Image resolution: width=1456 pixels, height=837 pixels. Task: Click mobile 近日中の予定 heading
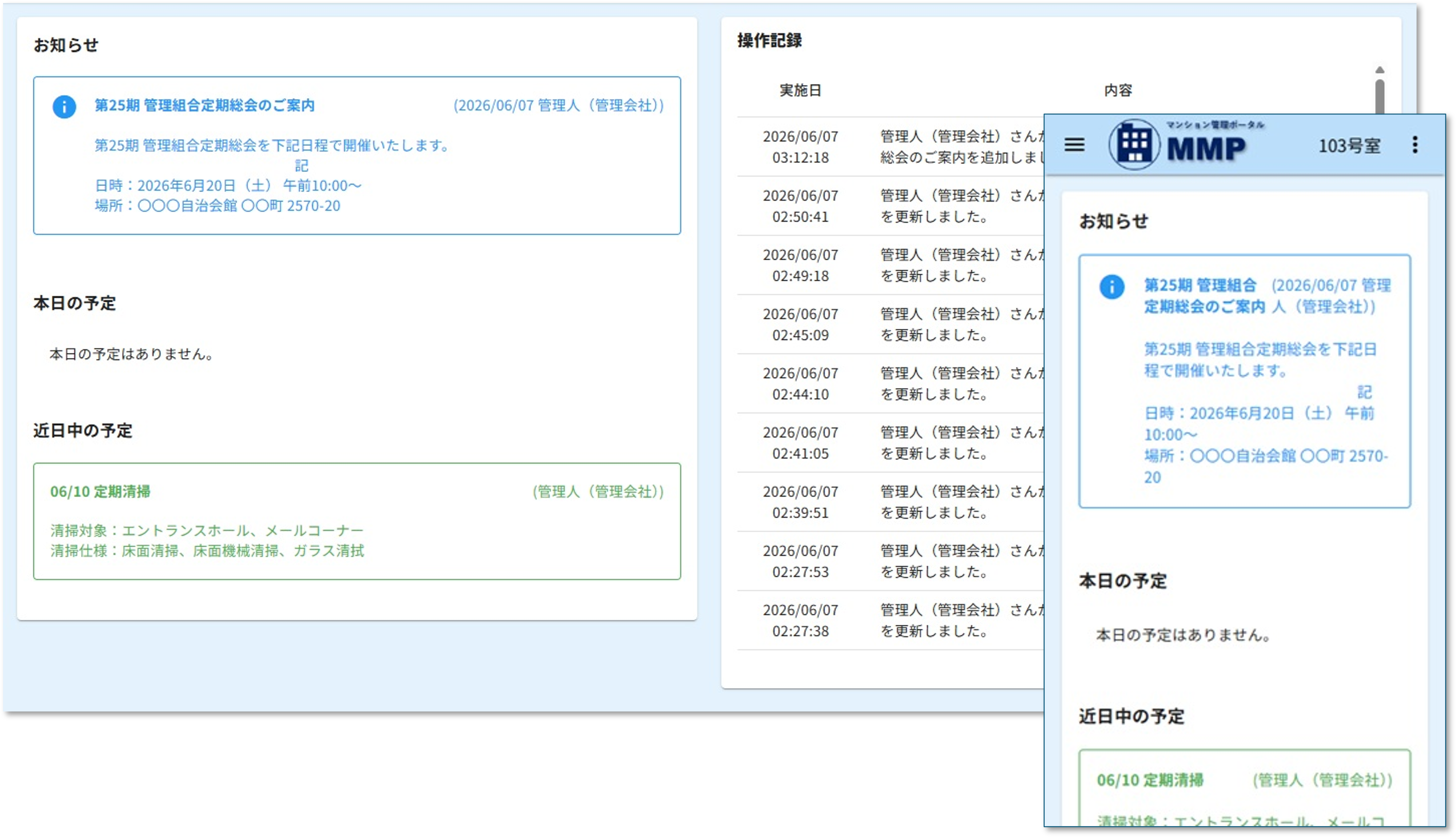[x=1131, y=716]
